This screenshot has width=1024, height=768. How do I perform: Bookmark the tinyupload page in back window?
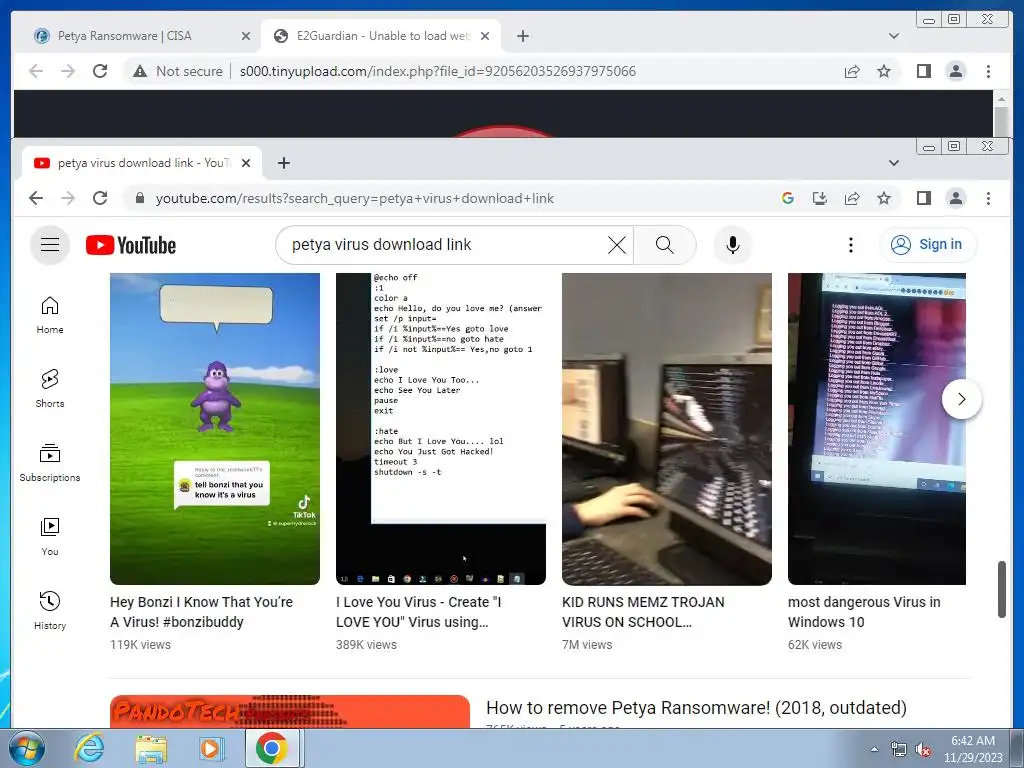click(x=884, y=71)
